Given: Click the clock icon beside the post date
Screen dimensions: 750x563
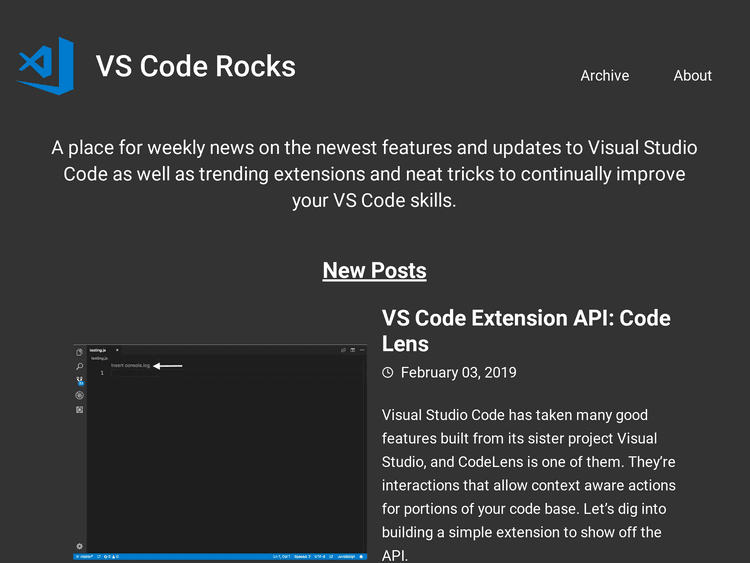Looking at the screenshot, I should tap(388, 372).
